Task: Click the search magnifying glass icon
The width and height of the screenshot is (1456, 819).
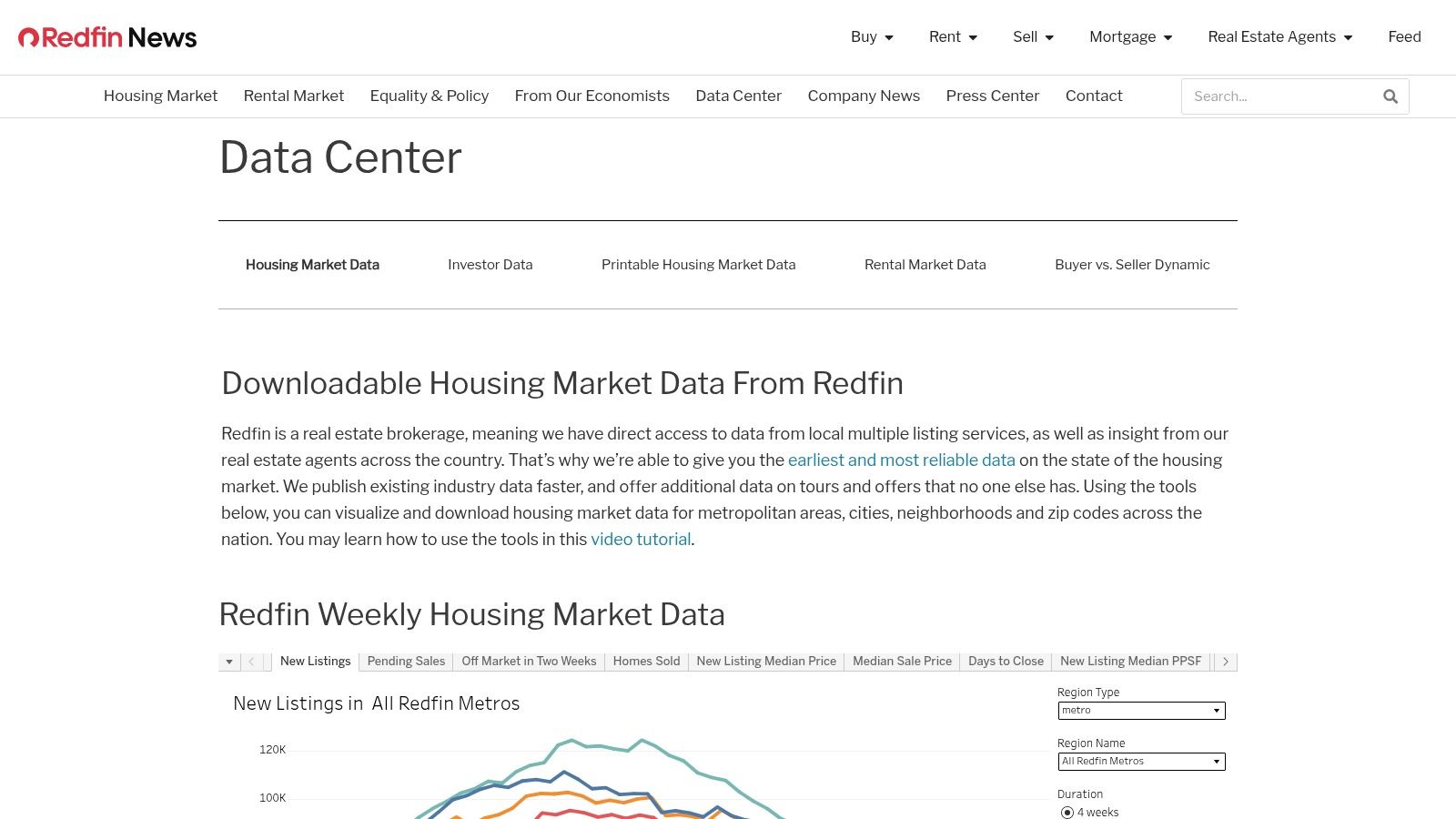Action: tap(1390, 96)
